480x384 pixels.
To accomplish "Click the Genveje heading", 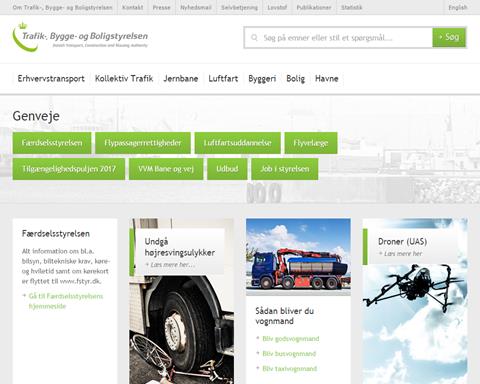I will point(36,116).
